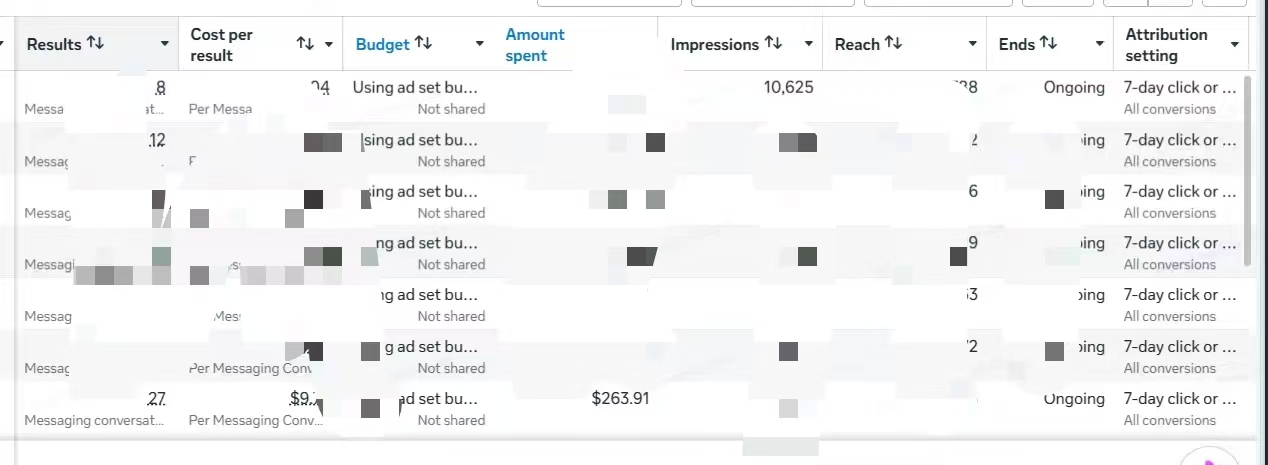Viewport: 1268px width, 465px height.
Task: Sort by Reach column arrows
Action: click(894, 43)
